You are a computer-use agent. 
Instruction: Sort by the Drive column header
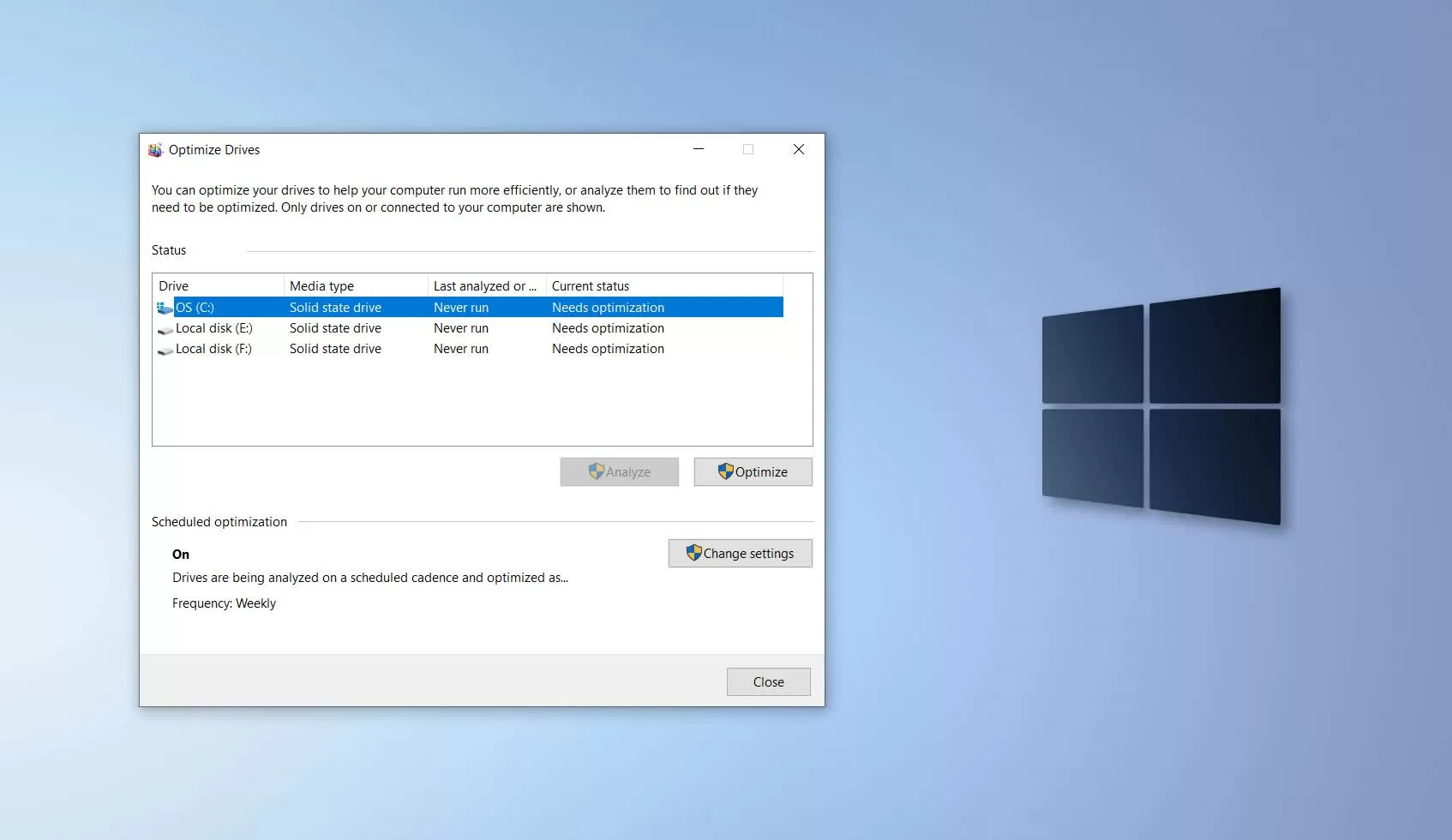(219, 286)
